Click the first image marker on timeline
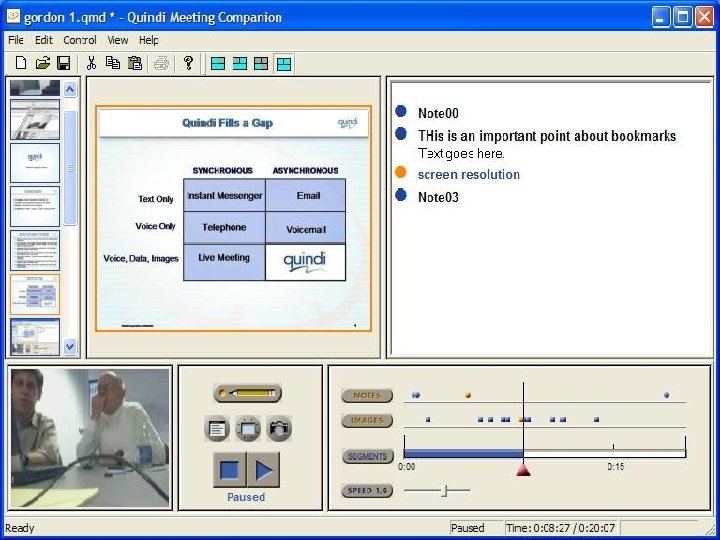The height and width of the screenshot is (540, 720). point(428,419)
